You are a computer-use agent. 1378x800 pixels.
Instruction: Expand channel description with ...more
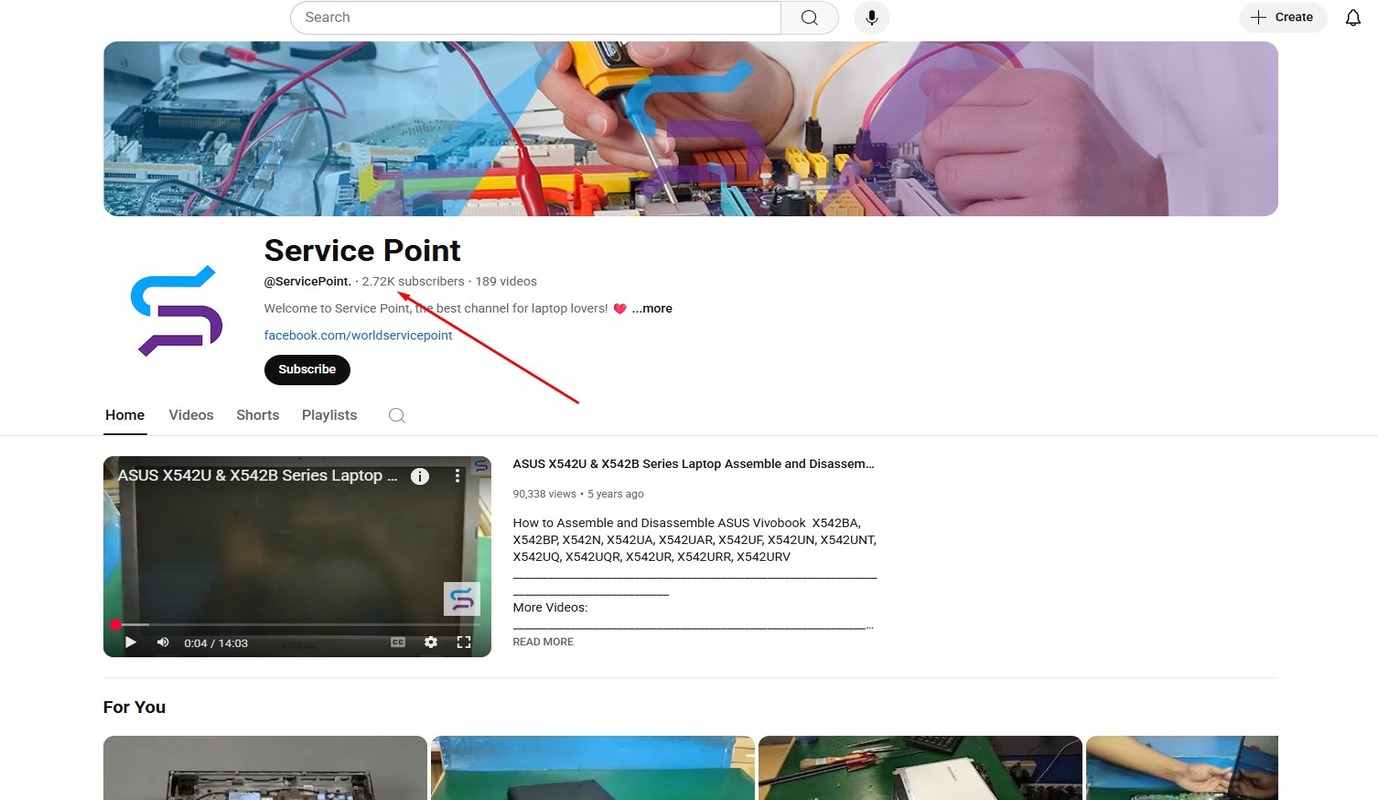pyautogui.click(x=652, y=309)
